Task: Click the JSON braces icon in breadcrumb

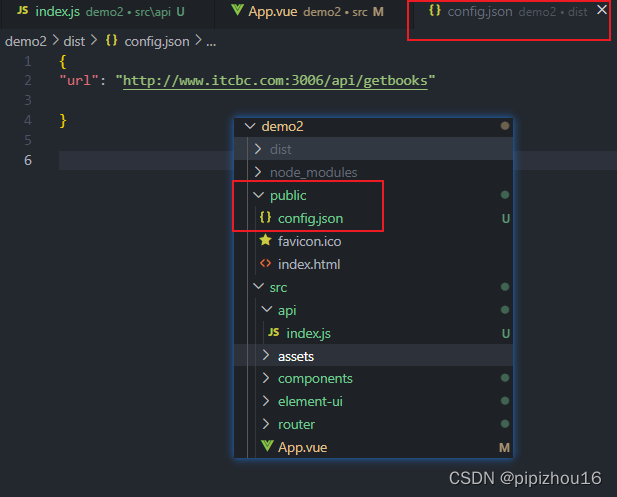Action: (x=111, y=41)
